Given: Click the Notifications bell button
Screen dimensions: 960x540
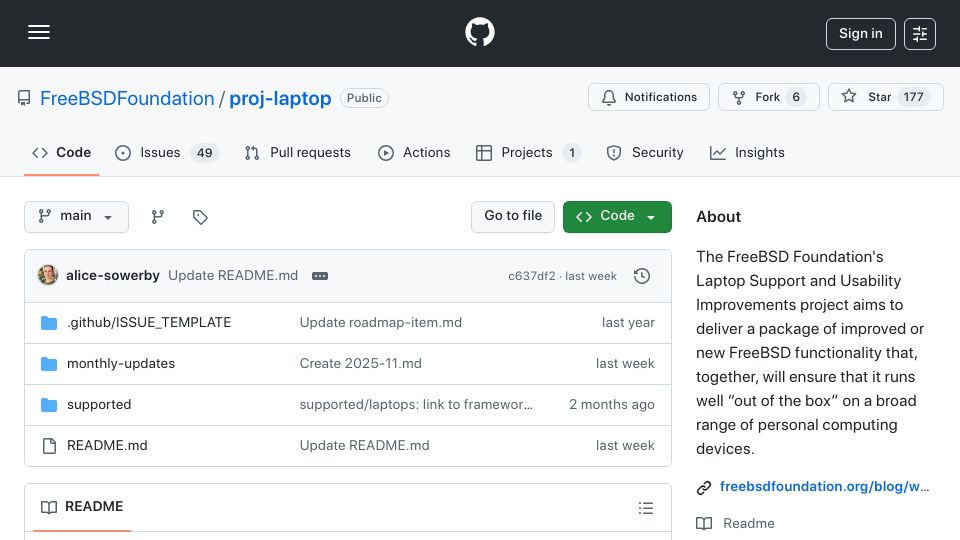Looking at the screenshot, I should [x=648, y=97].
